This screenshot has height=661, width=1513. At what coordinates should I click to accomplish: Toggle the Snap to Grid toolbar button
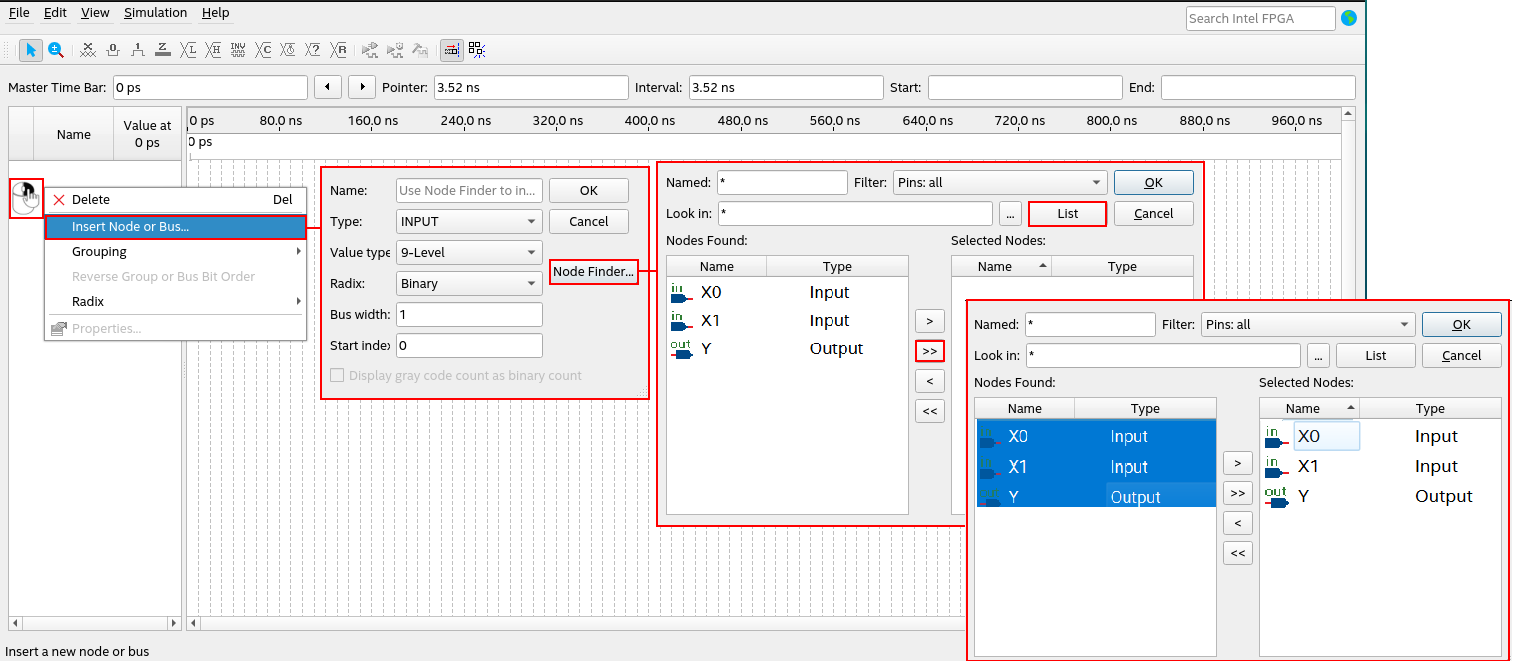tap(476, 49)
